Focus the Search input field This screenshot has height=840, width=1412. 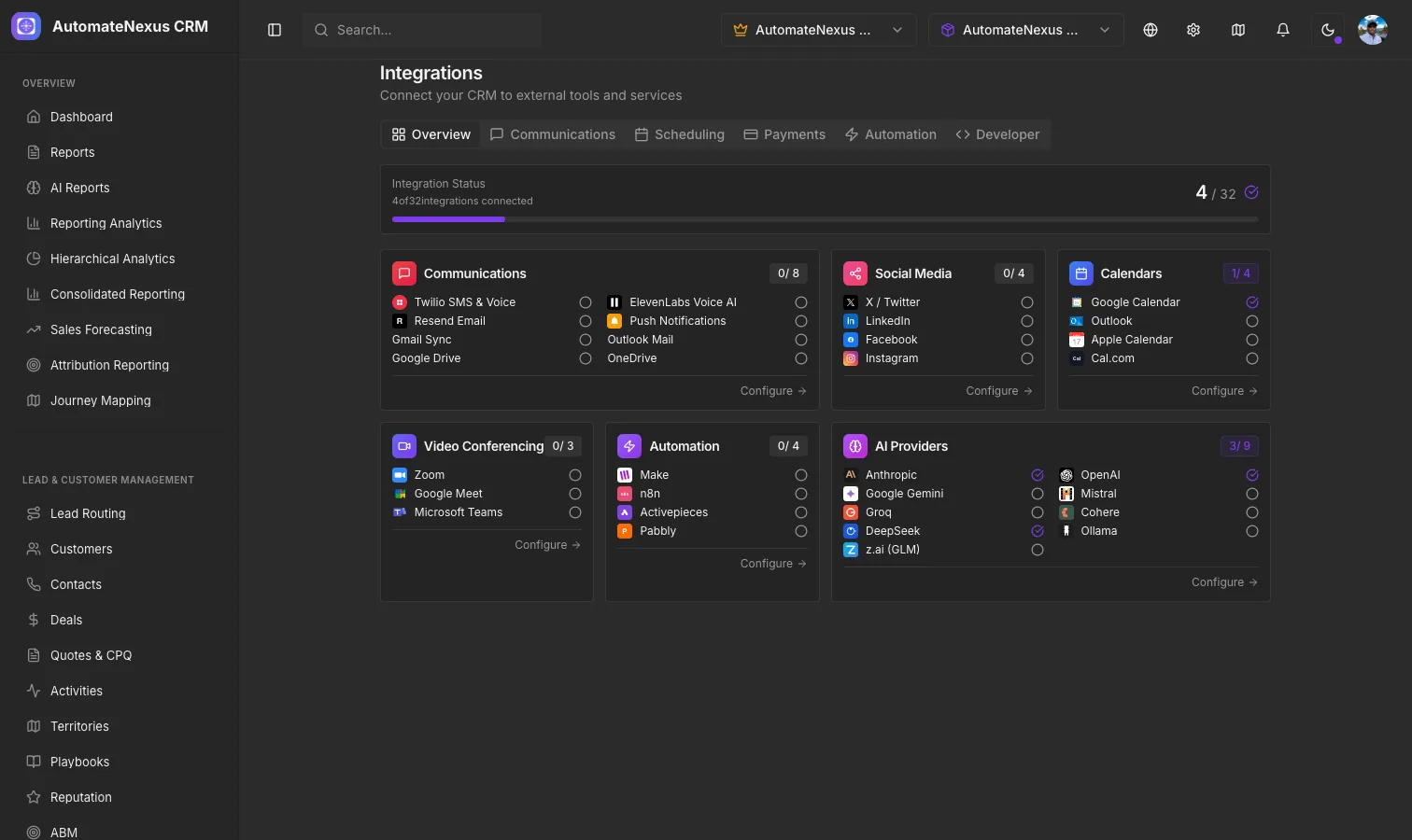click(422, 30)
